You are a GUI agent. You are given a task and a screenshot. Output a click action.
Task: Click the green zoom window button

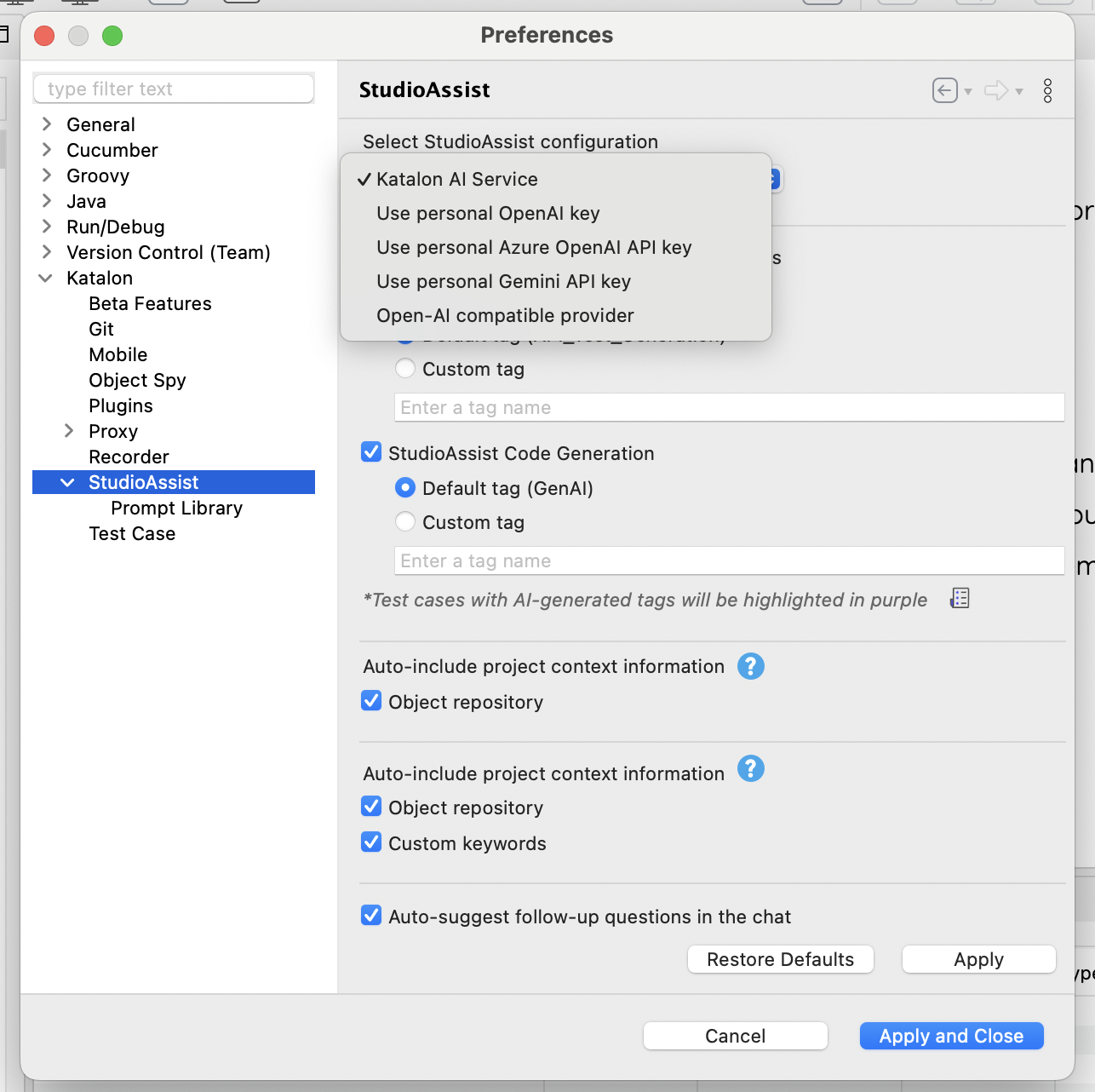[x=112, y=36]
